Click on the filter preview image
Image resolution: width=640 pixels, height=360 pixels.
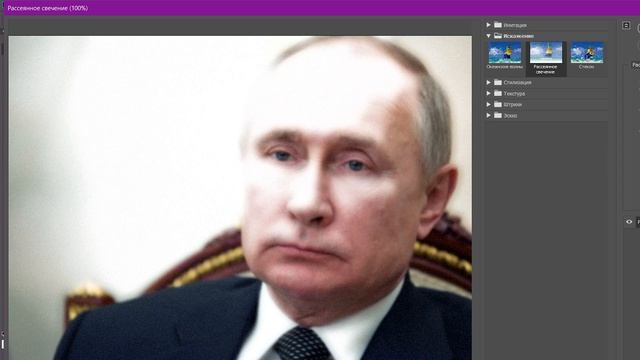pos(240,198)
